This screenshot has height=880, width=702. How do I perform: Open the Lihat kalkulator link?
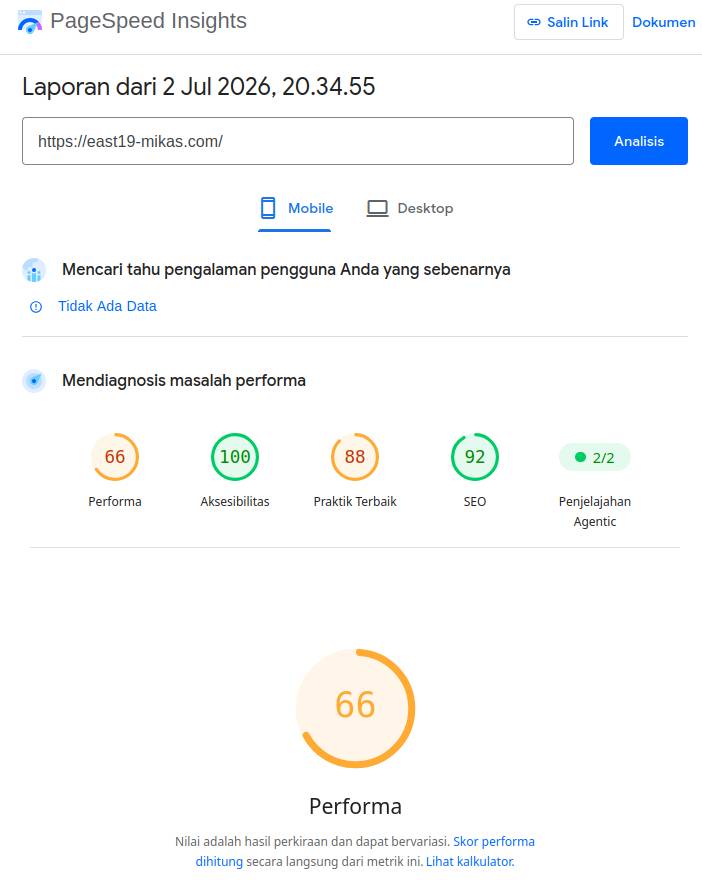[x=470, y=861]
